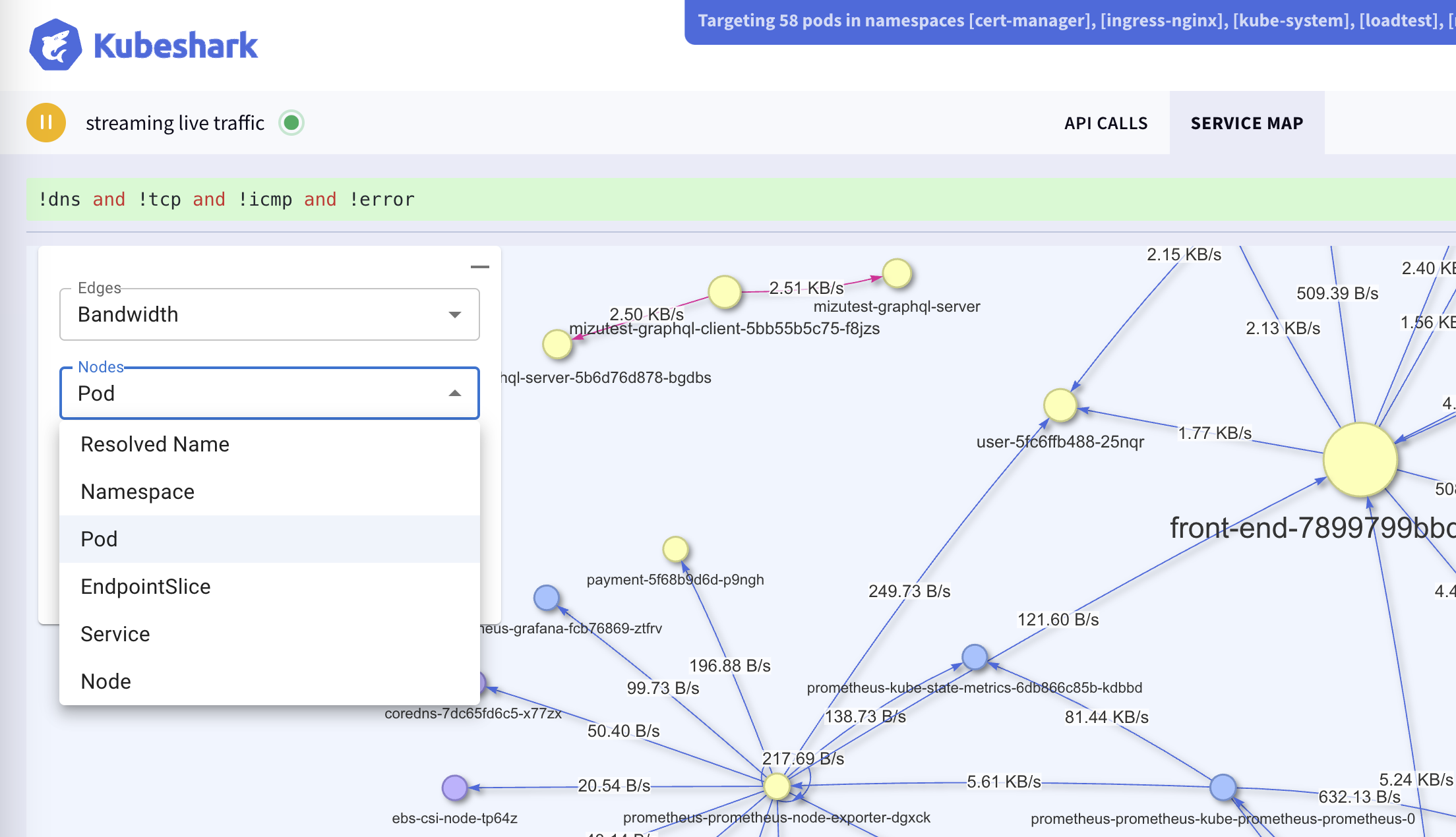Select Node option in Nodes list
This screenshot has width=1456, height=837.
tap(269, 681)
